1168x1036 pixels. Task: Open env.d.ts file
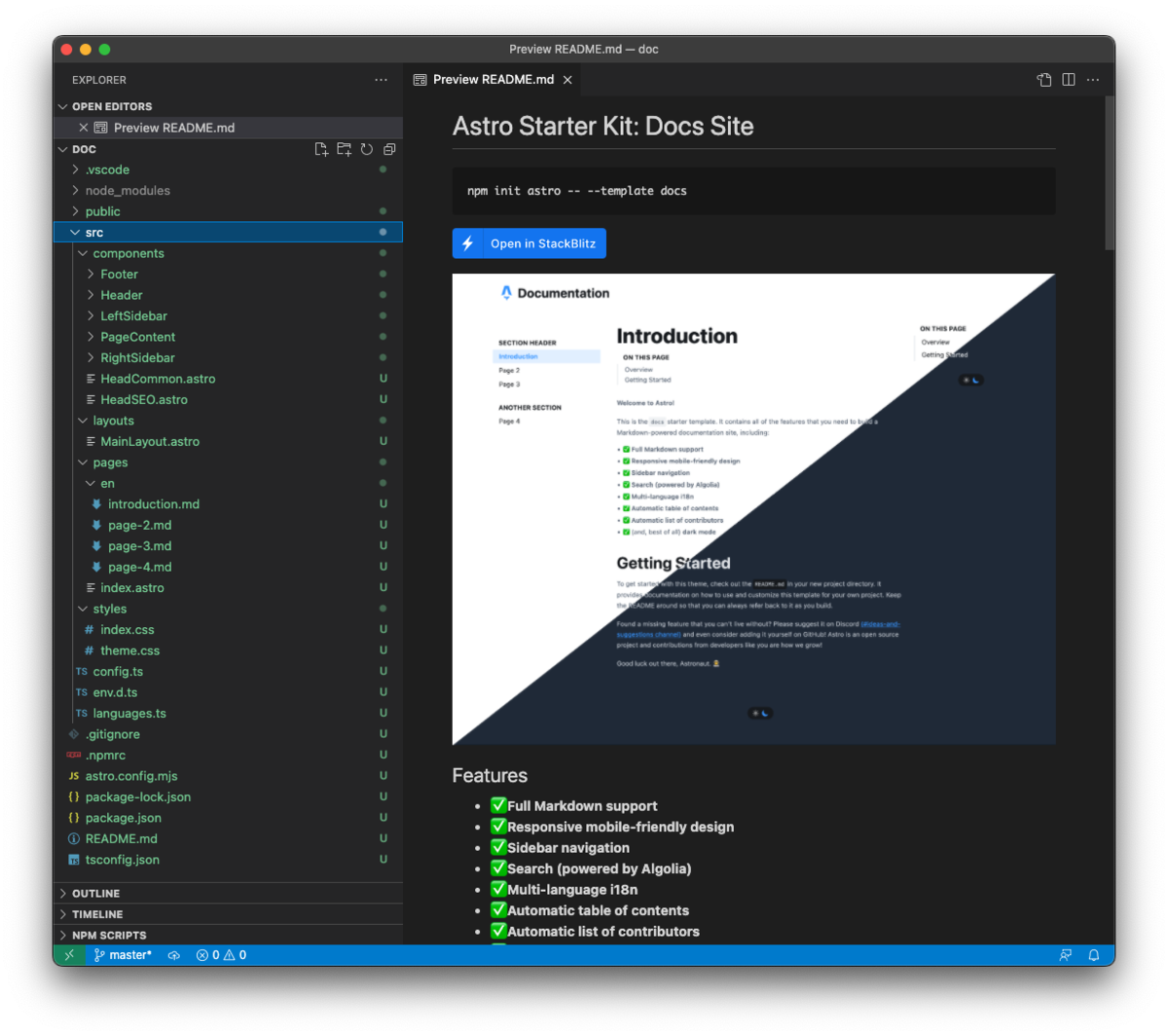(x=228, y=693)
